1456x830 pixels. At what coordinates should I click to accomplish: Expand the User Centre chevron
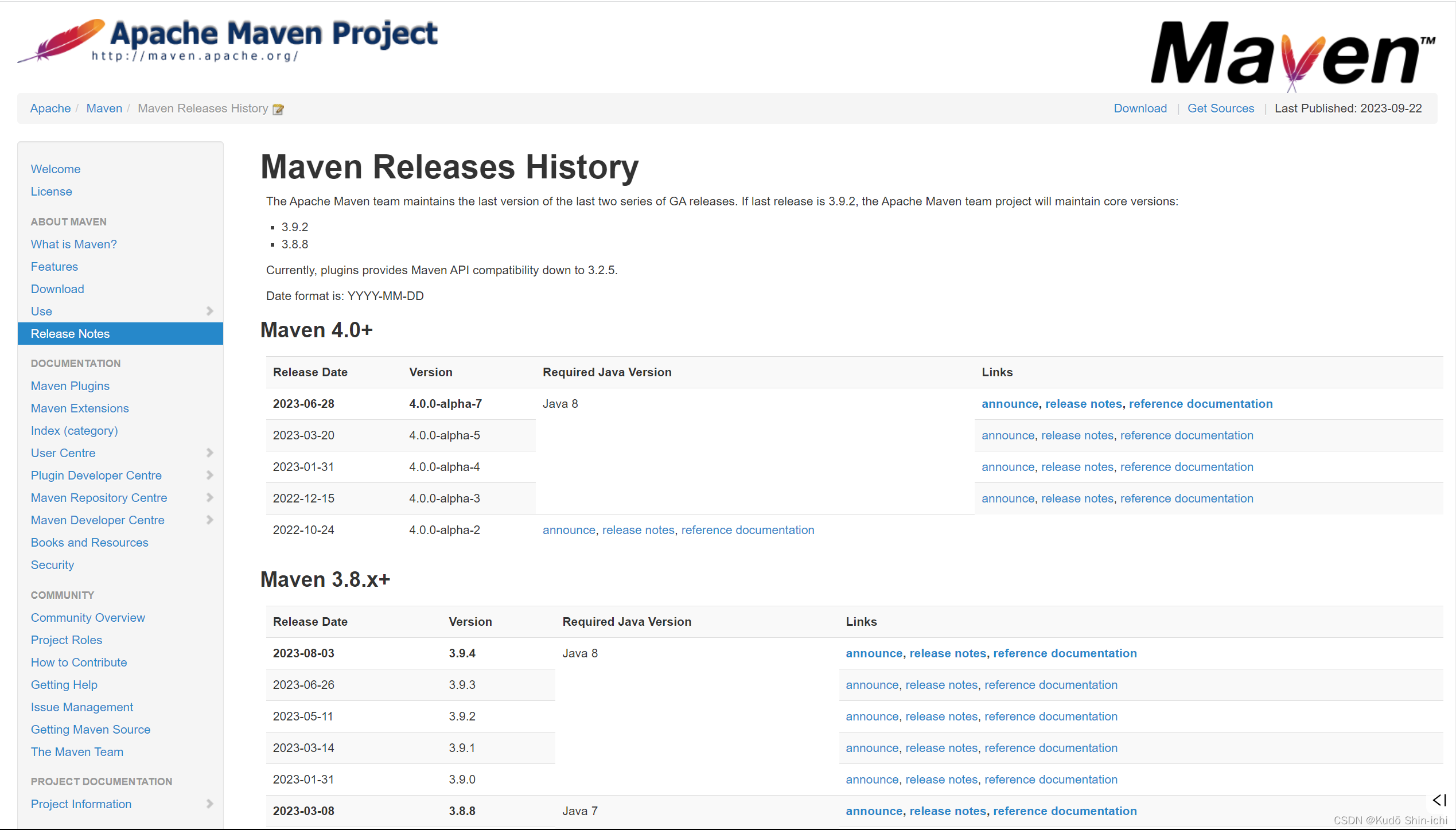209,453
